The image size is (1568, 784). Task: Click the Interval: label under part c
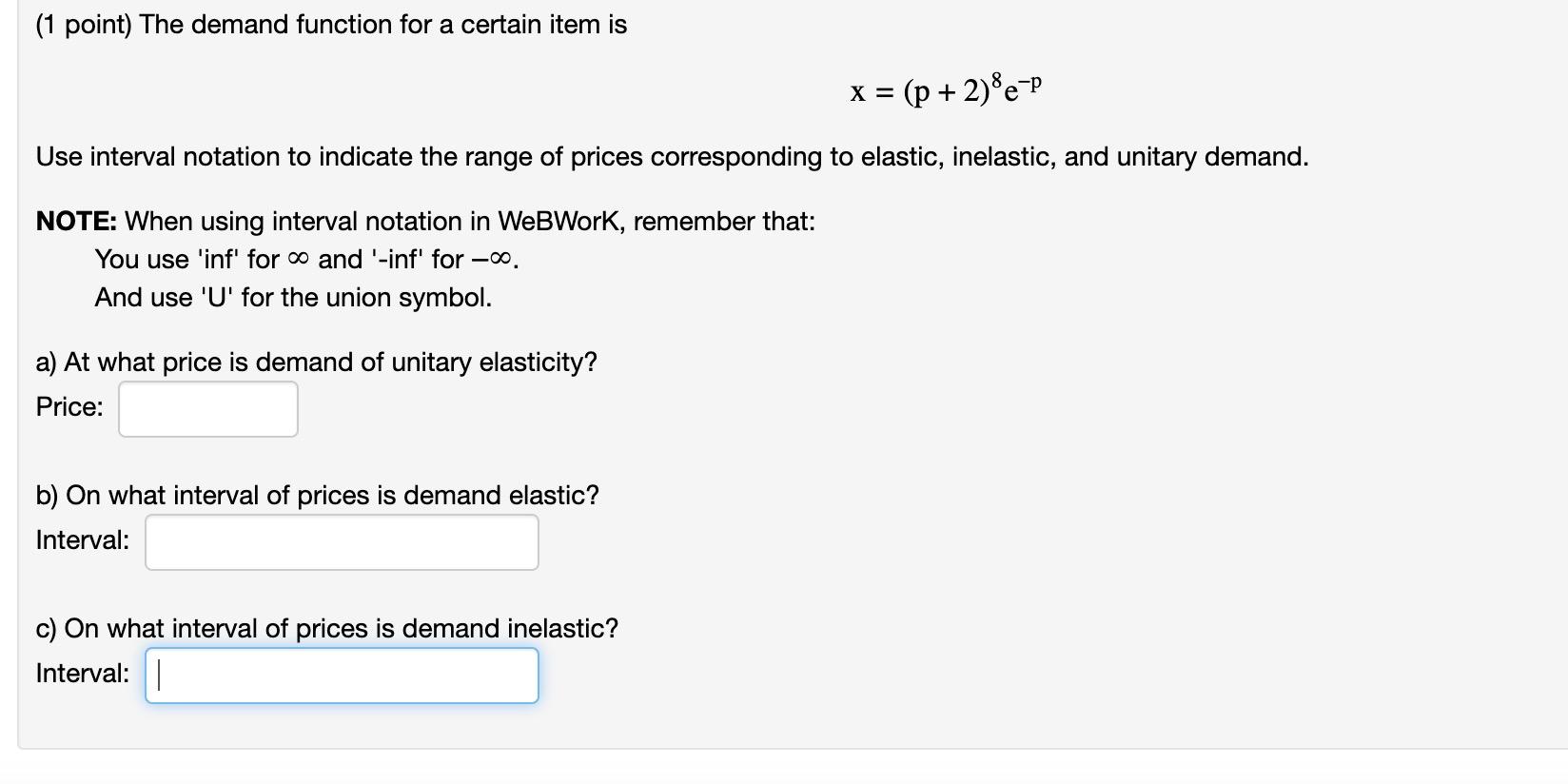pyautogui.click(x=83, y=672)
